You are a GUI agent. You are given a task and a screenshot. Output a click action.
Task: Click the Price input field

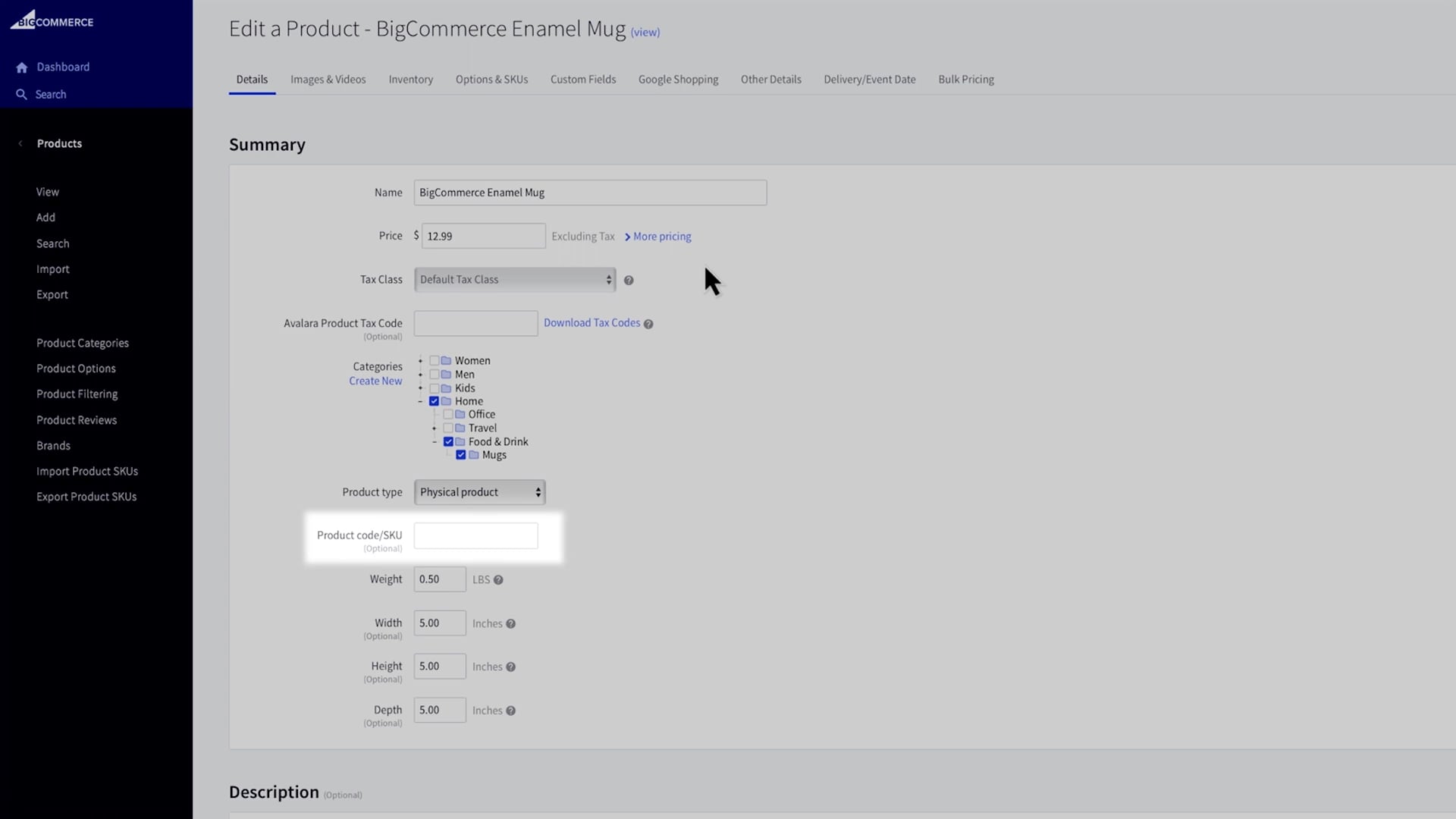[x=483, y=236]
